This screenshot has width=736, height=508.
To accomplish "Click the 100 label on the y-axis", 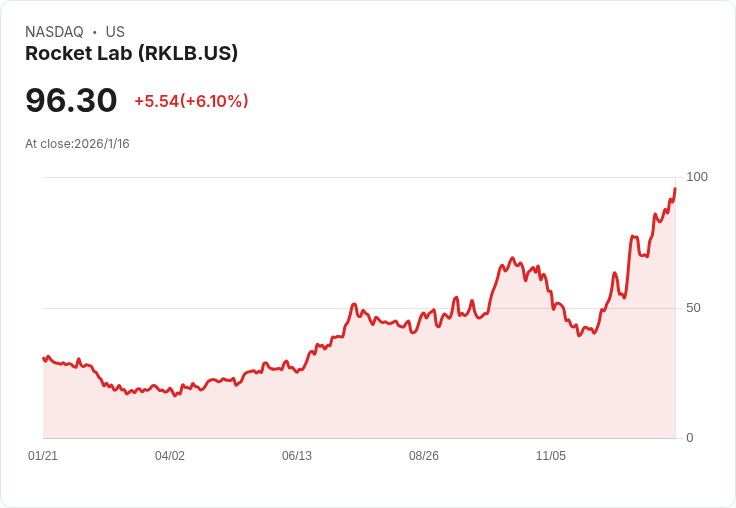I will click(x=697, y=177).
